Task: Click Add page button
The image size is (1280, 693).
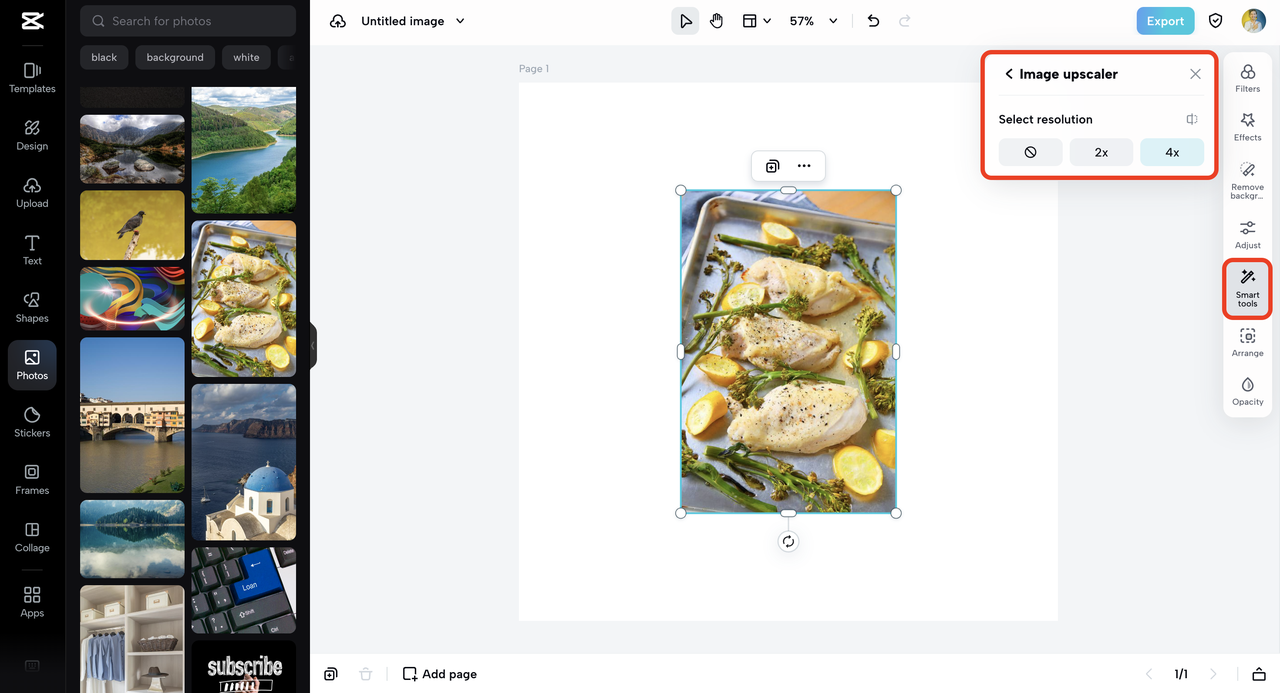Action: click(x=440, y=674)
